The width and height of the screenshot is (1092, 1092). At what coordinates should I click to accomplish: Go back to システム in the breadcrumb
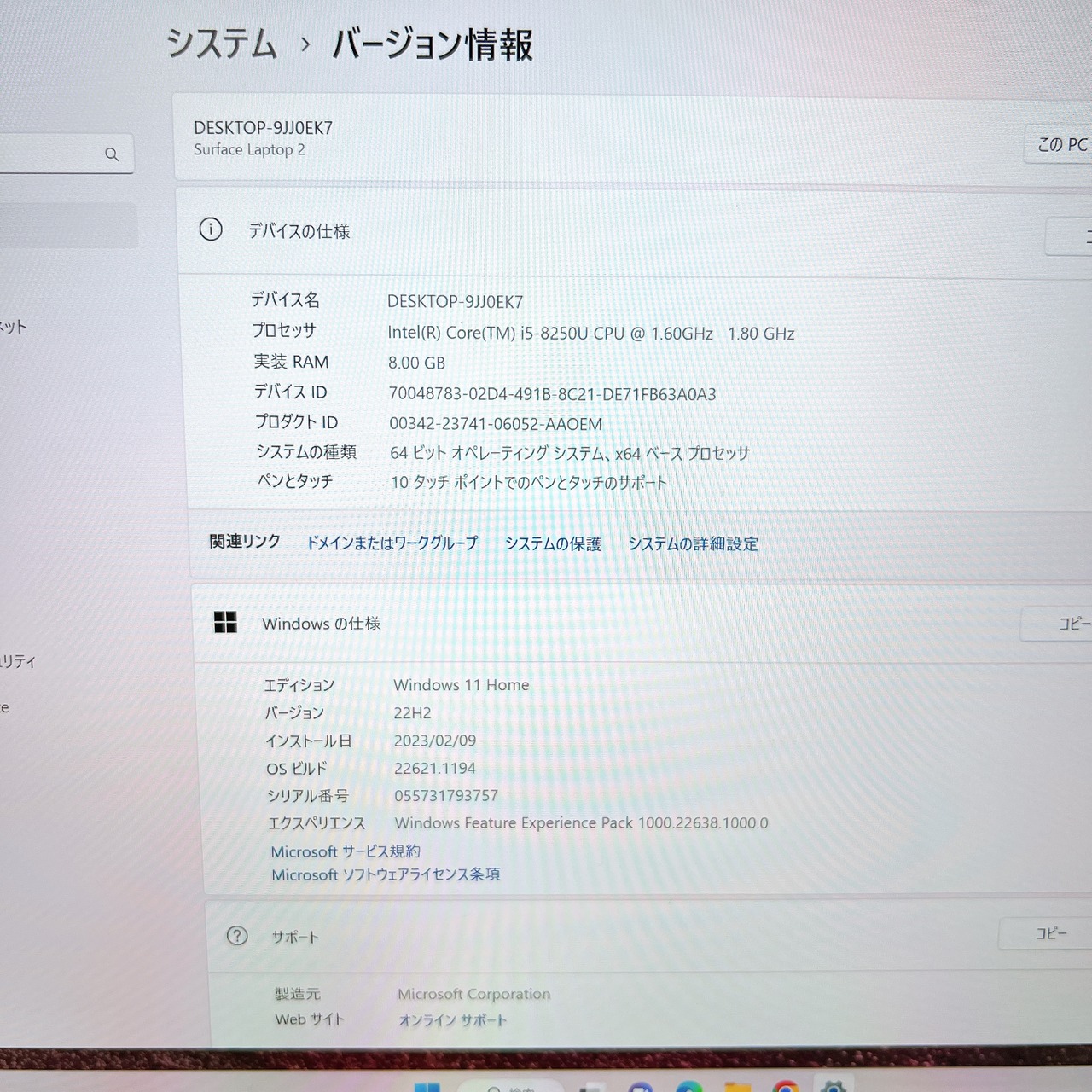(222, 44)
